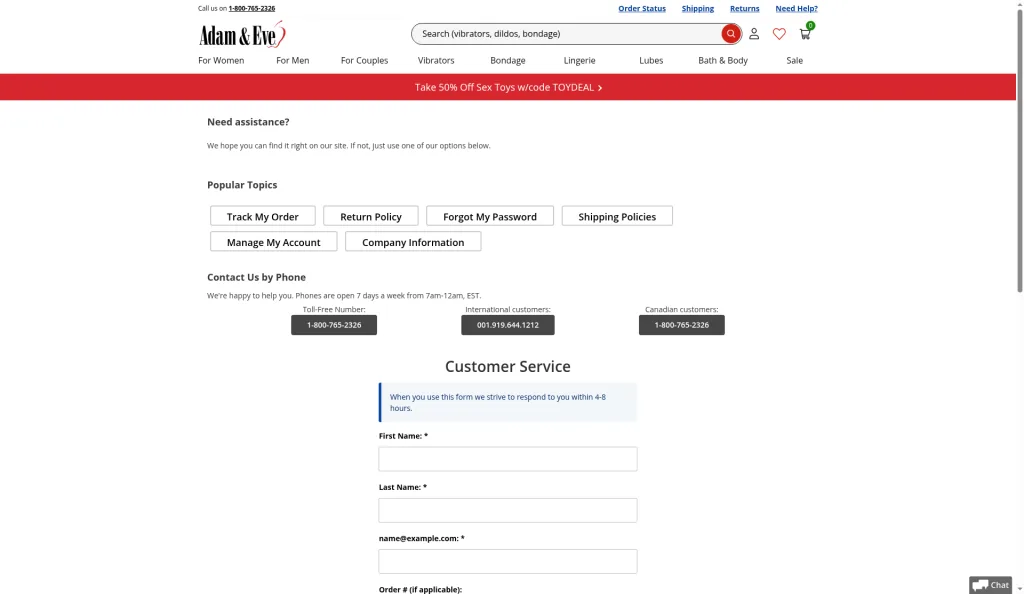Open the wishlist heart icon

tap(779, 34)
